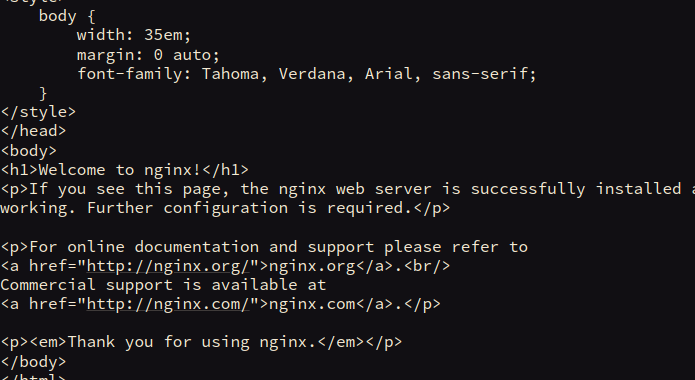Click 'sans-serif;' at end of font-family line
This screenshot has height=380, width=695.
point(484,74)
